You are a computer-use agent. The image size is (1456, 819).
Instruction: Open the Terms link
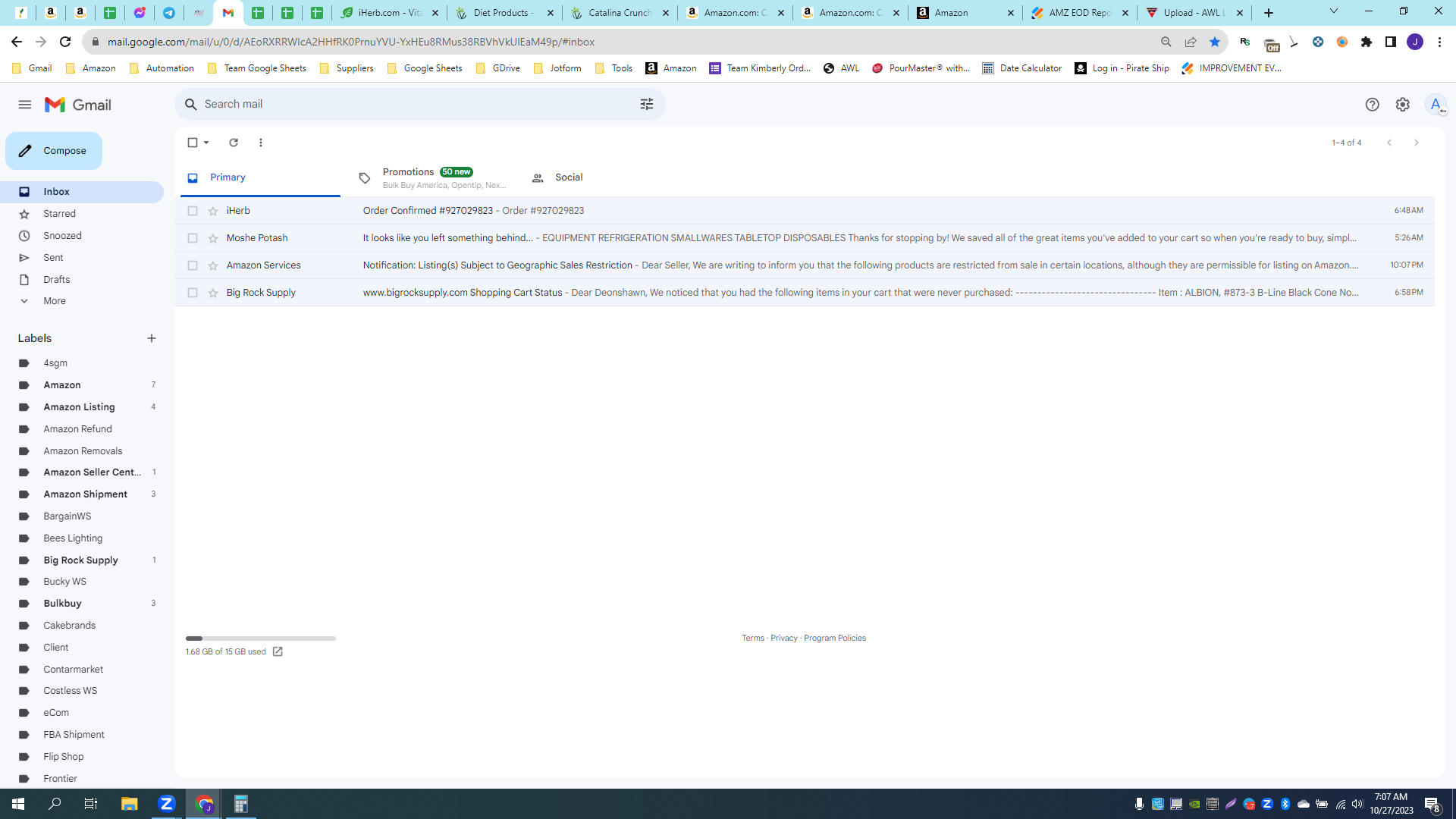click(x=753, y=639)
